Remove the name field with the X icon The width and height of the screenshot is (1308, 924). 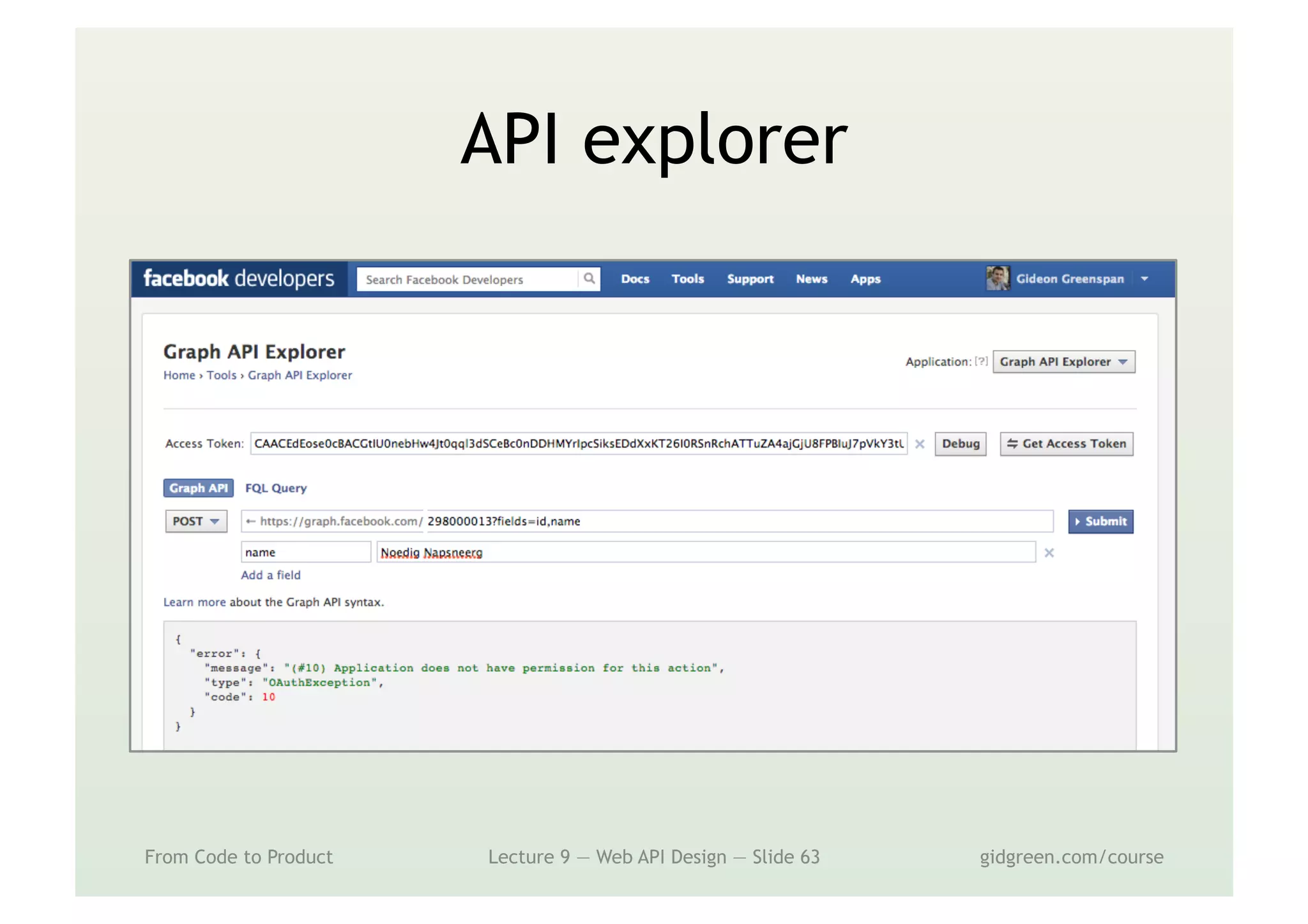click(x=1049, y=553)
